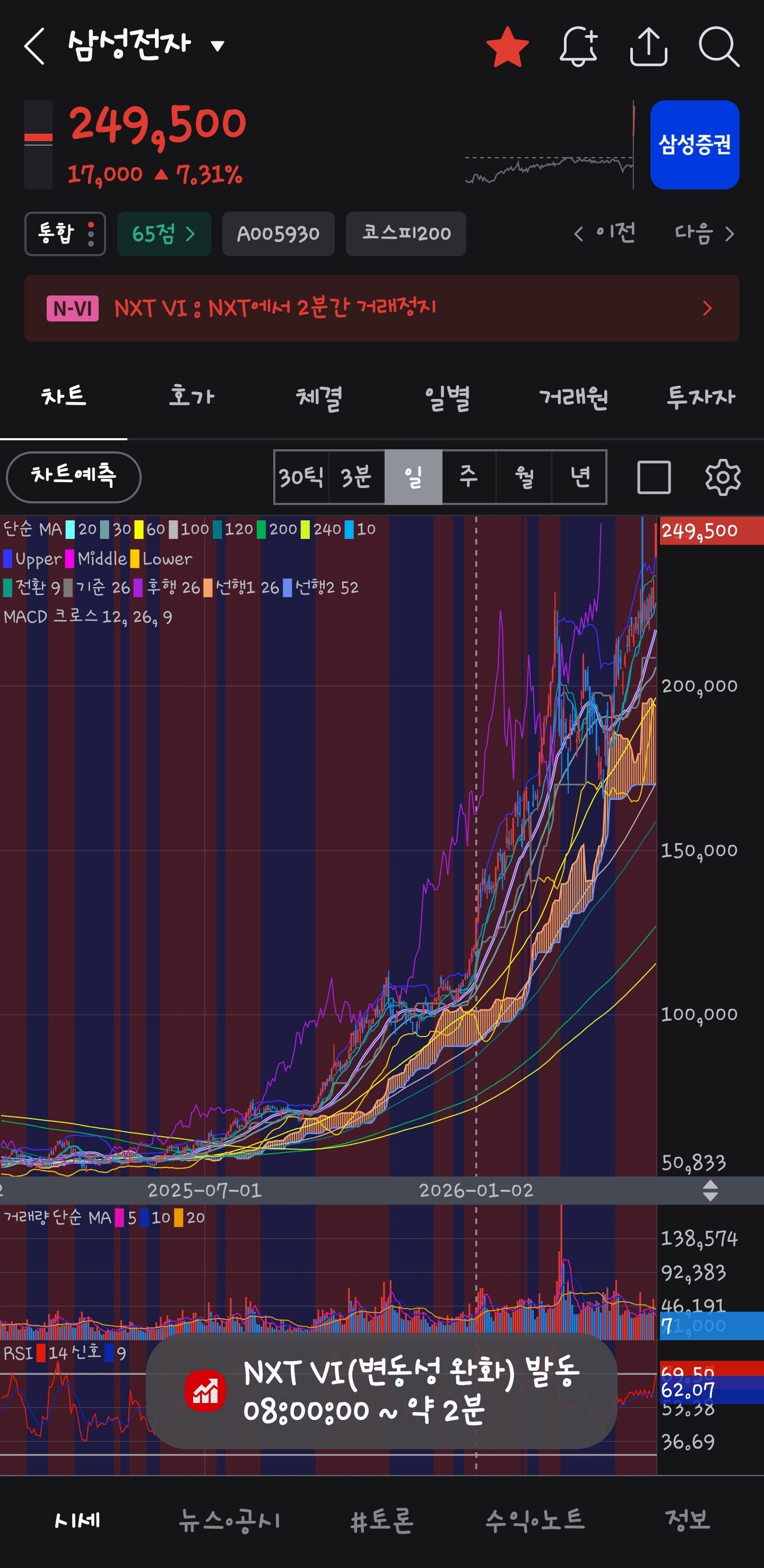The image size is (764, 1568).
Task: Open the 통합 market selector
Action: pyautogui.click(x=65, y=234)
